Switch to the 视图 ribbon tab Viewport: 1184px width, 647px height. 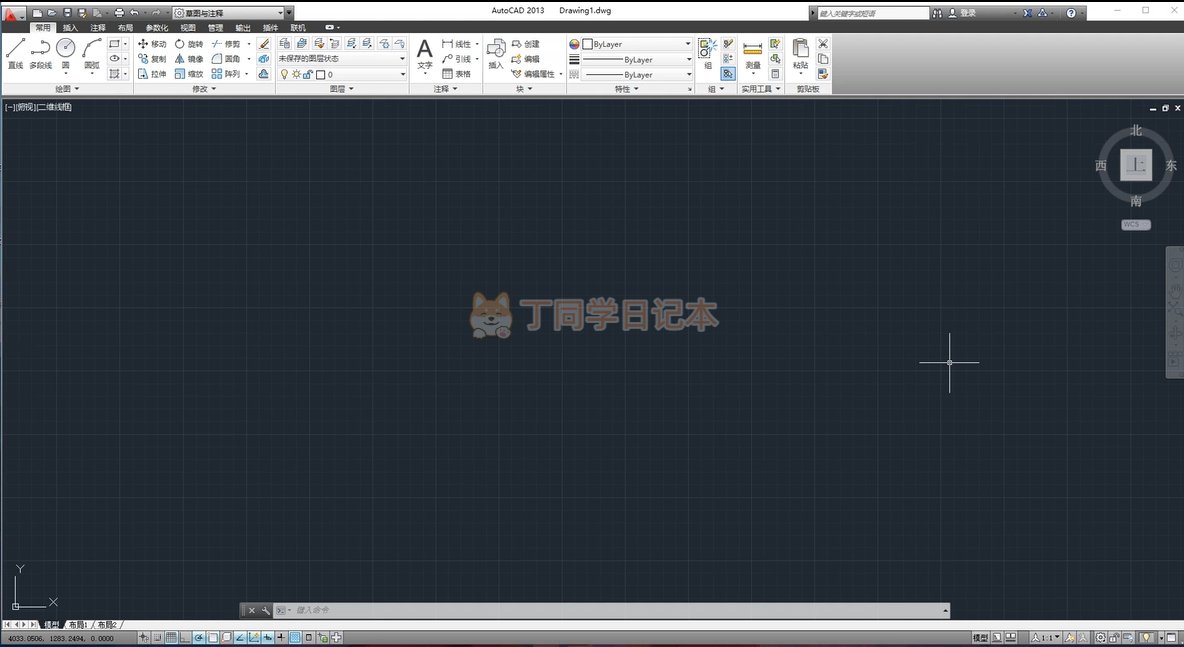pyautogui.click(x=188, y=28)
